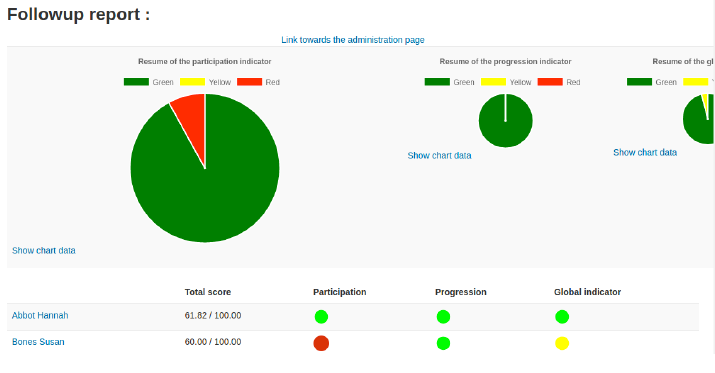This screenshot has height=373, width=715.
Task: Click the Participation column header
Action: pyautogui.click(x=339, y=292)
